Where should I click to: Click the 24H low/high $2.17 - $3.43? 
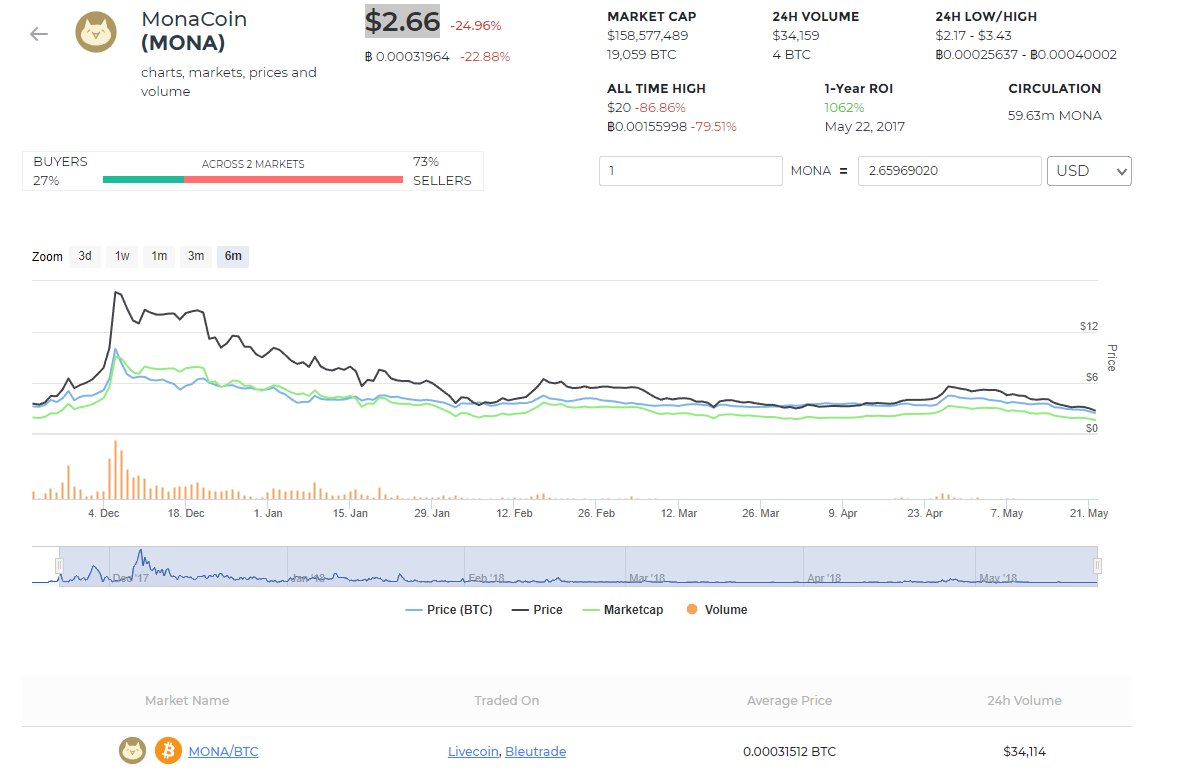click(x=973, y=36)
